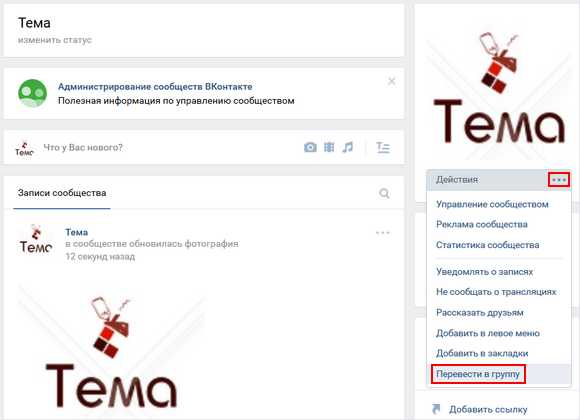Viewport: 580px width, 420px height.
Task: Attach a video using the film icon
Action: [329, 147]
